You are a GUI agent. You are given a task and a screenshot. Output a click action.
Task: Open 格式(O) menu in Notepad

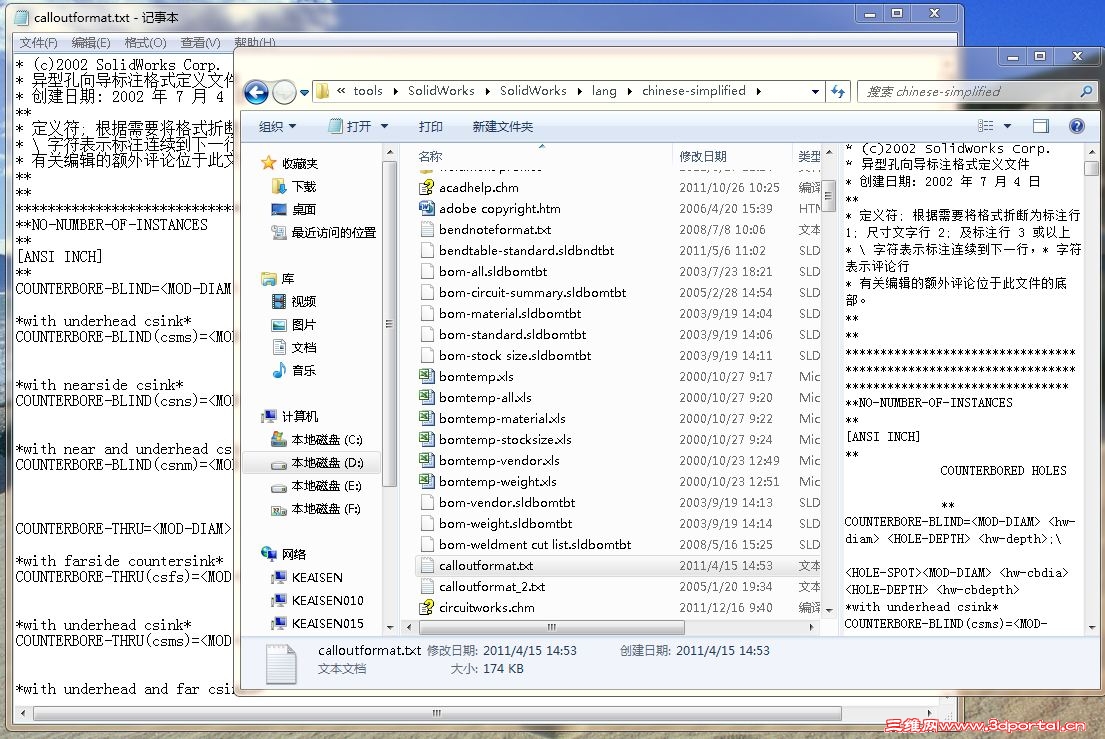tap(145, 43)
